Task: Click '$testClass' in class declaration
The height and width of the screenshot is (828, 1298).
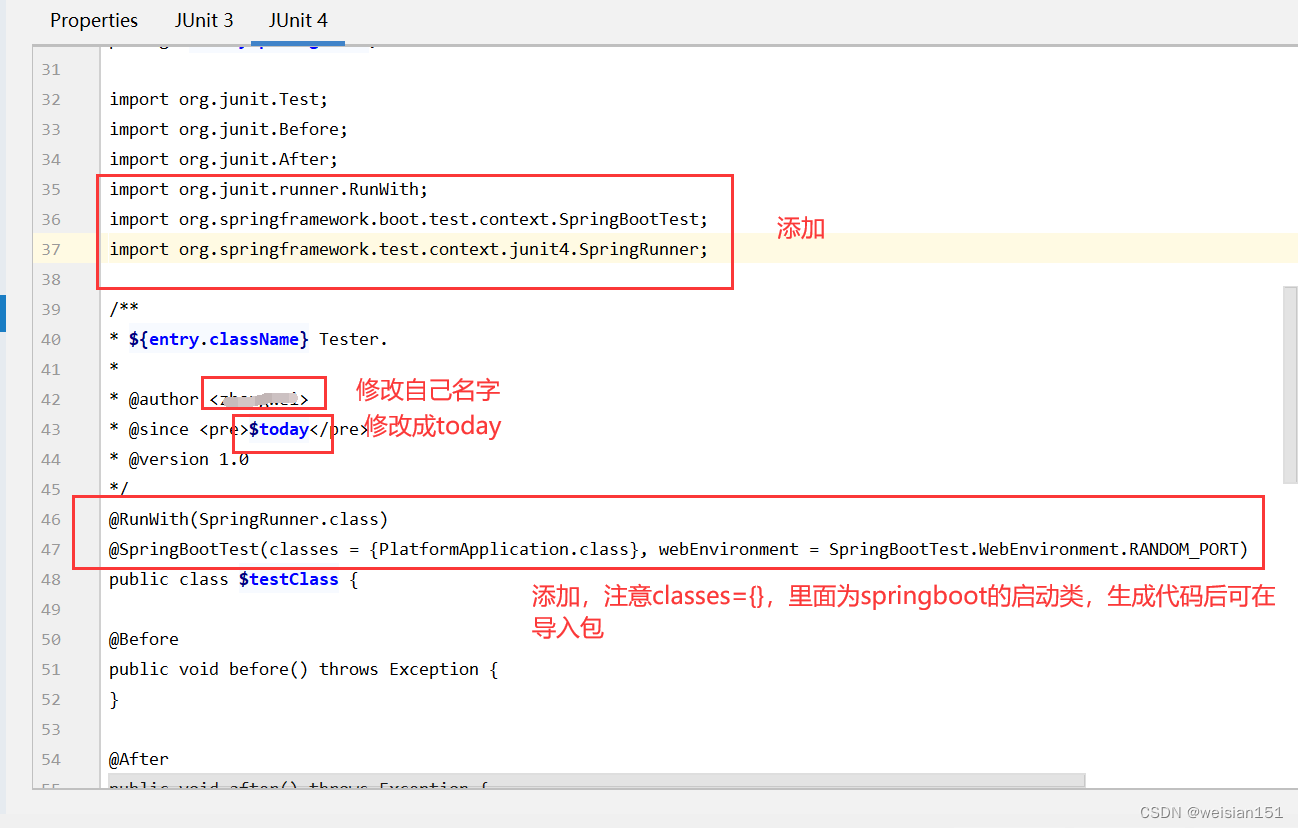Action: tap(289, 579)
